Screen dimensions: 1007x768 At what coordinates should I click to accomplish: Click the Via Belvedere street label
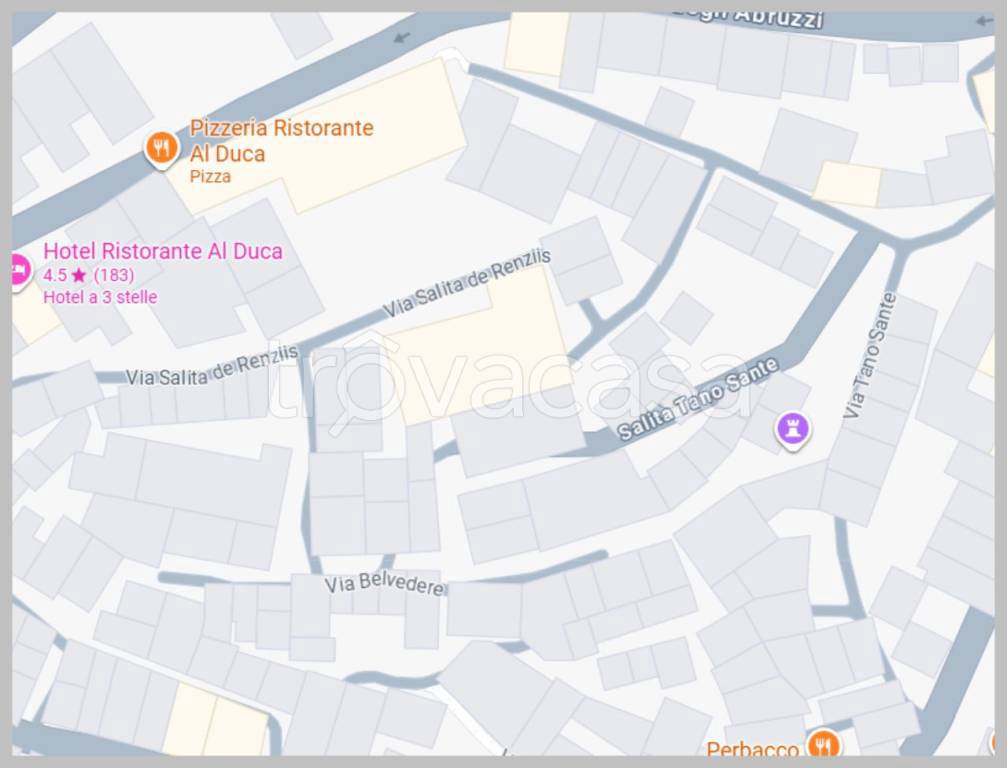click(x=384, y=584)
